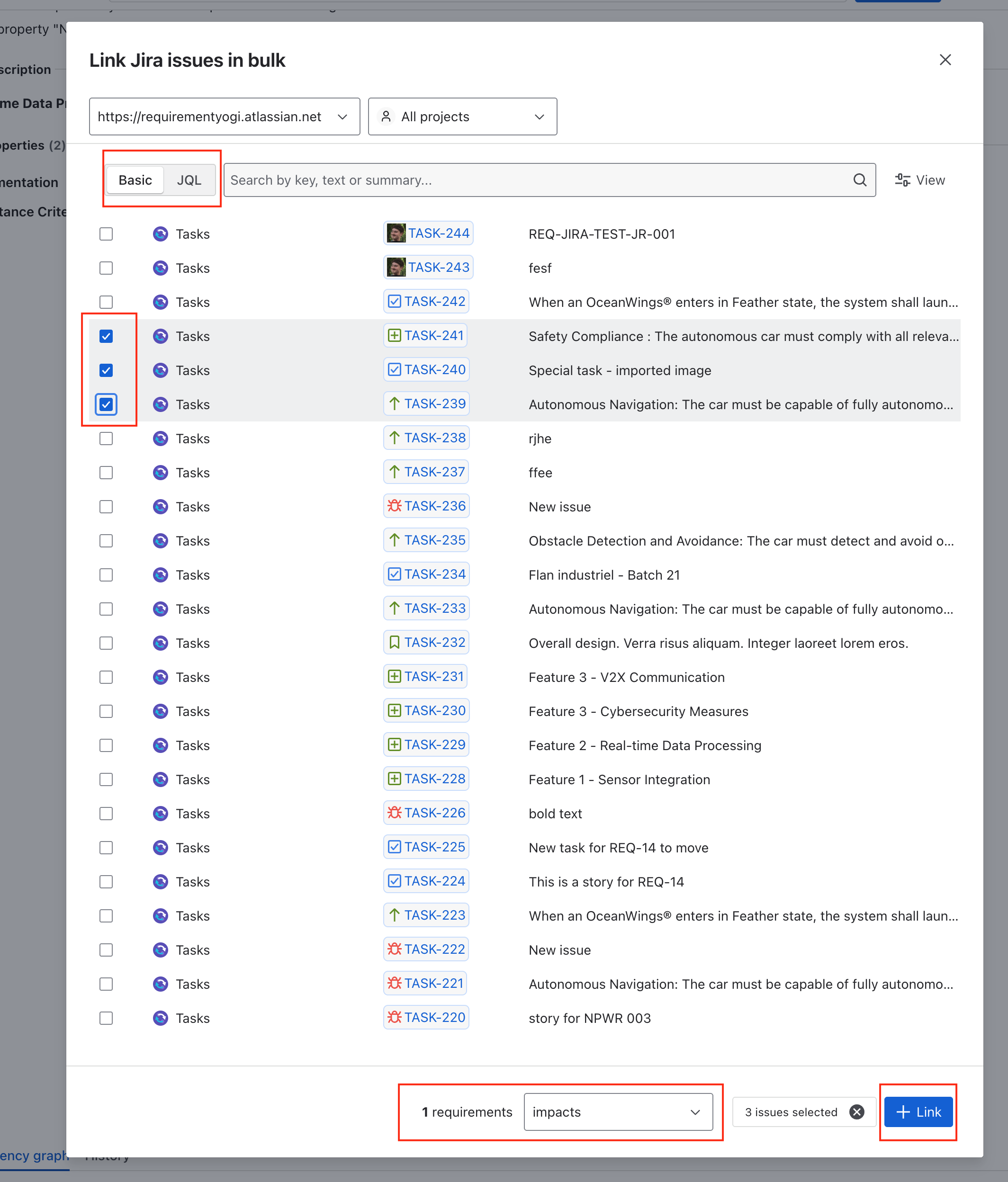Viewport: 1008px width, 1182px height.
Task: Click the arrow icon of TASK-223
Action: (394, 915)
